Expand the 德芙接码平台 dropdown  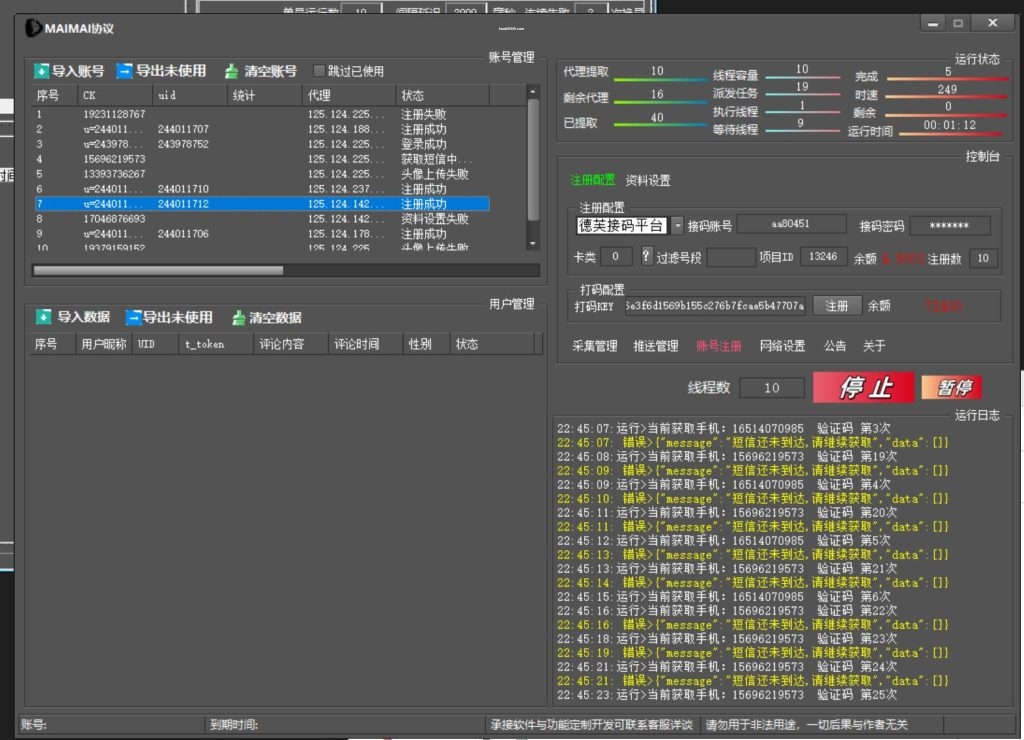point(677,226)
